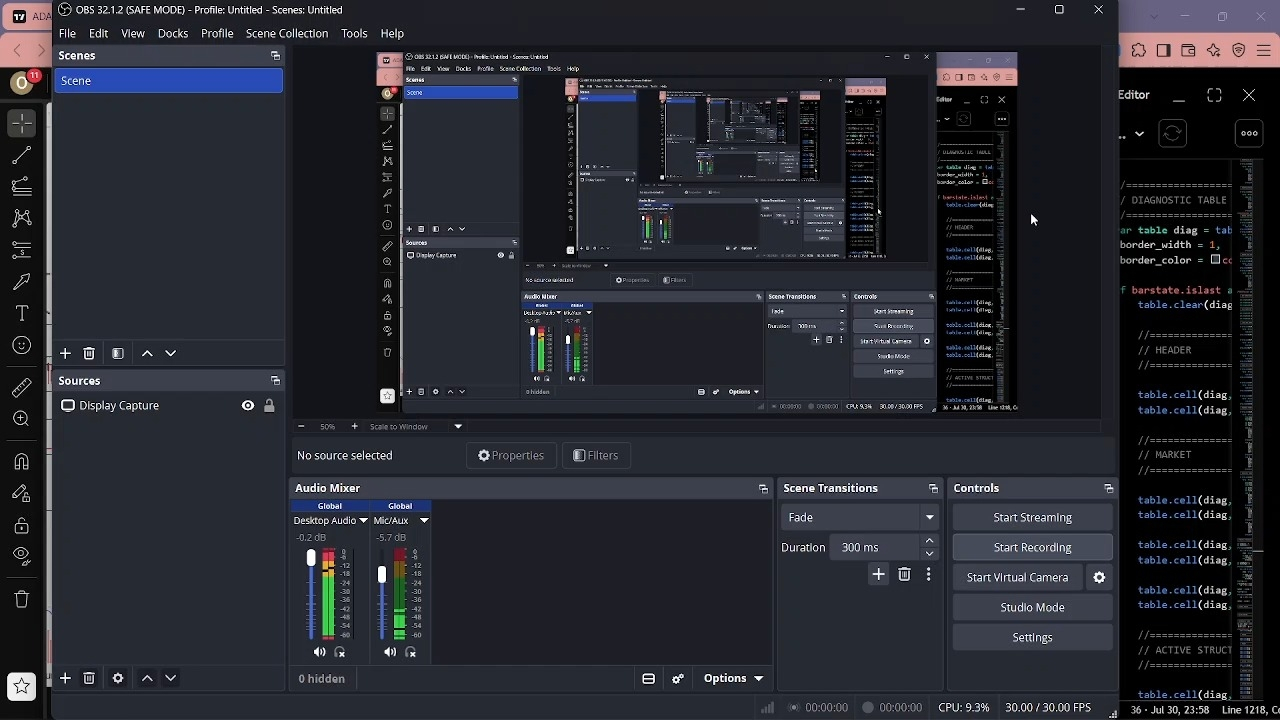Open OBS Settings button

click(x=1033, y=637)
